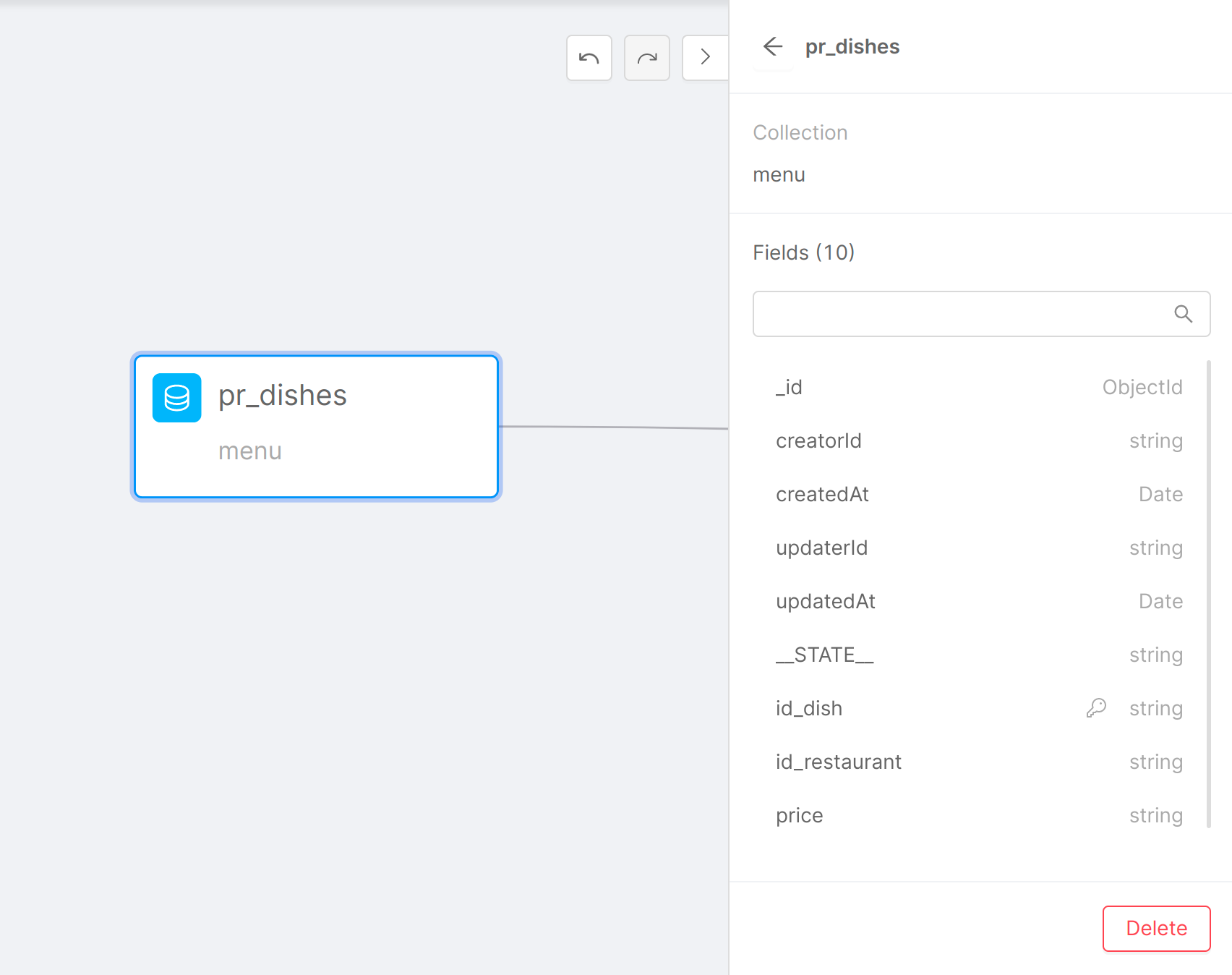Select the _id field row
The image size is (1232, 975).
[x=979, y=388]
